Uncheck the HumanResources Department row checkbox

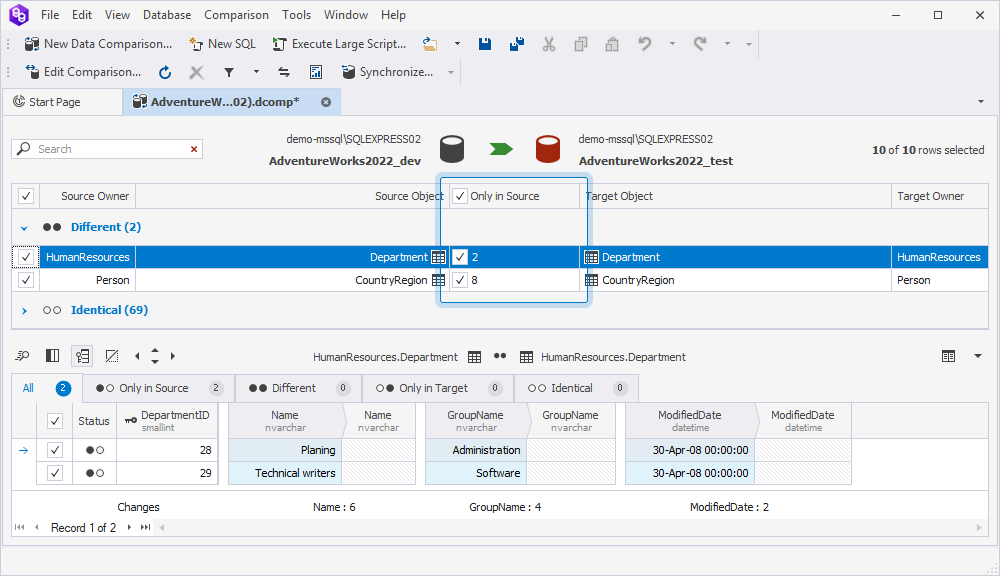(x=26, y=257)
